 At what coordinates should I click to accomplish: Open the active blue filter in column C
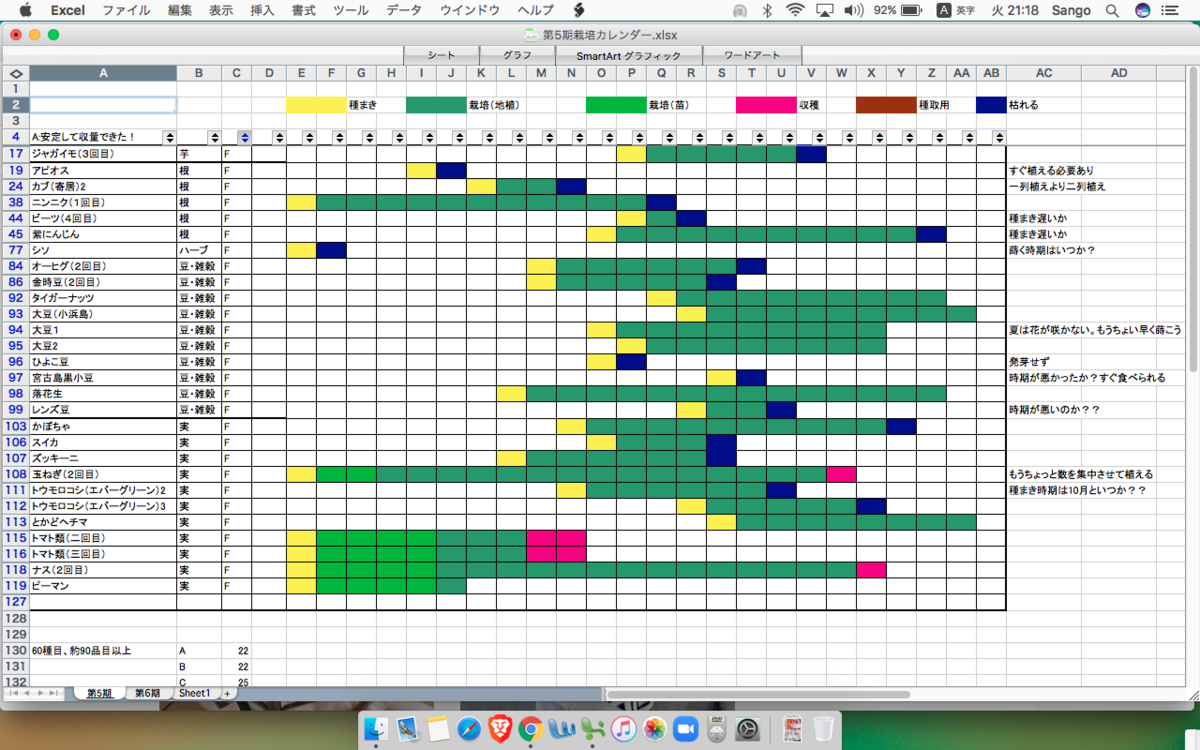(x=245, y=137)
